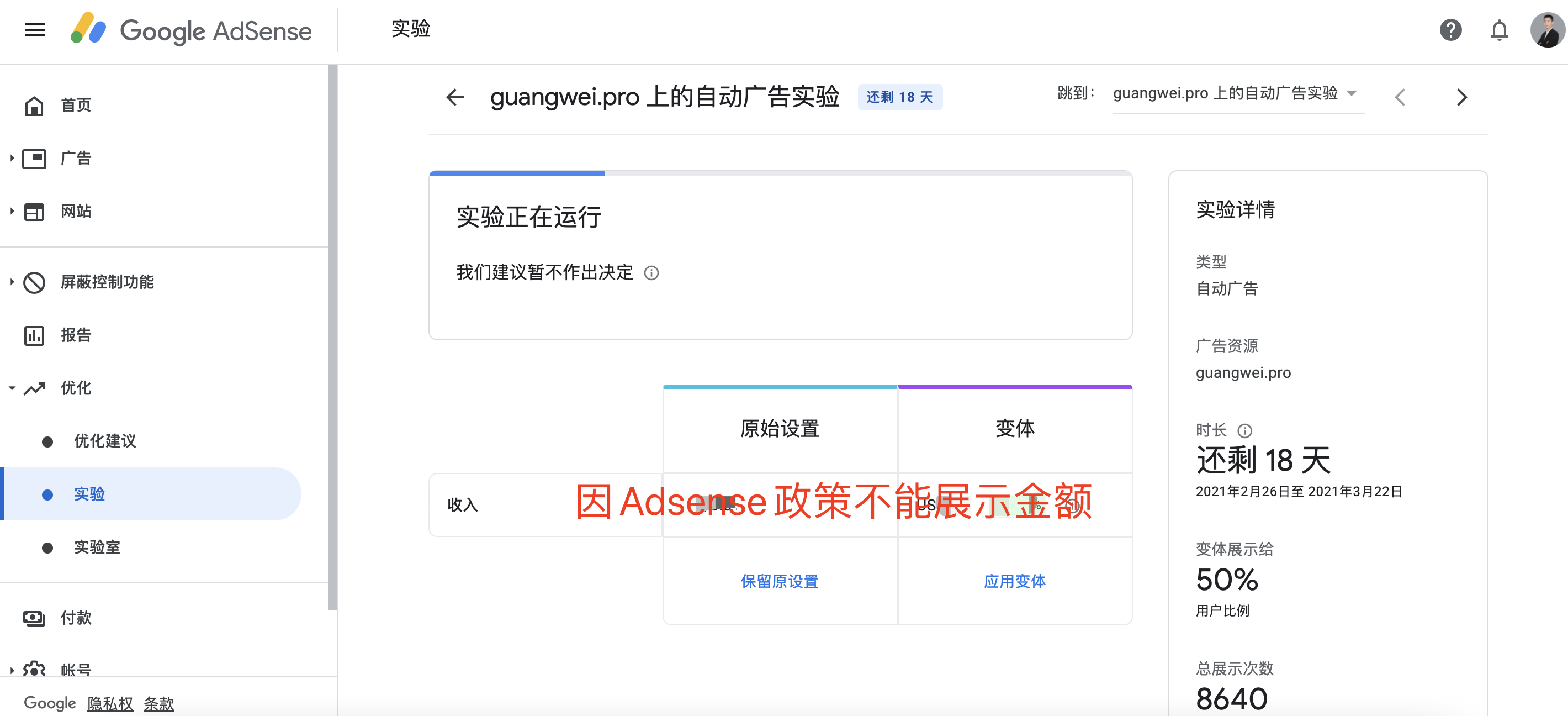Click the sidebar vertical scrollbar
This screenshot has height=716, width=1568.
332,338
